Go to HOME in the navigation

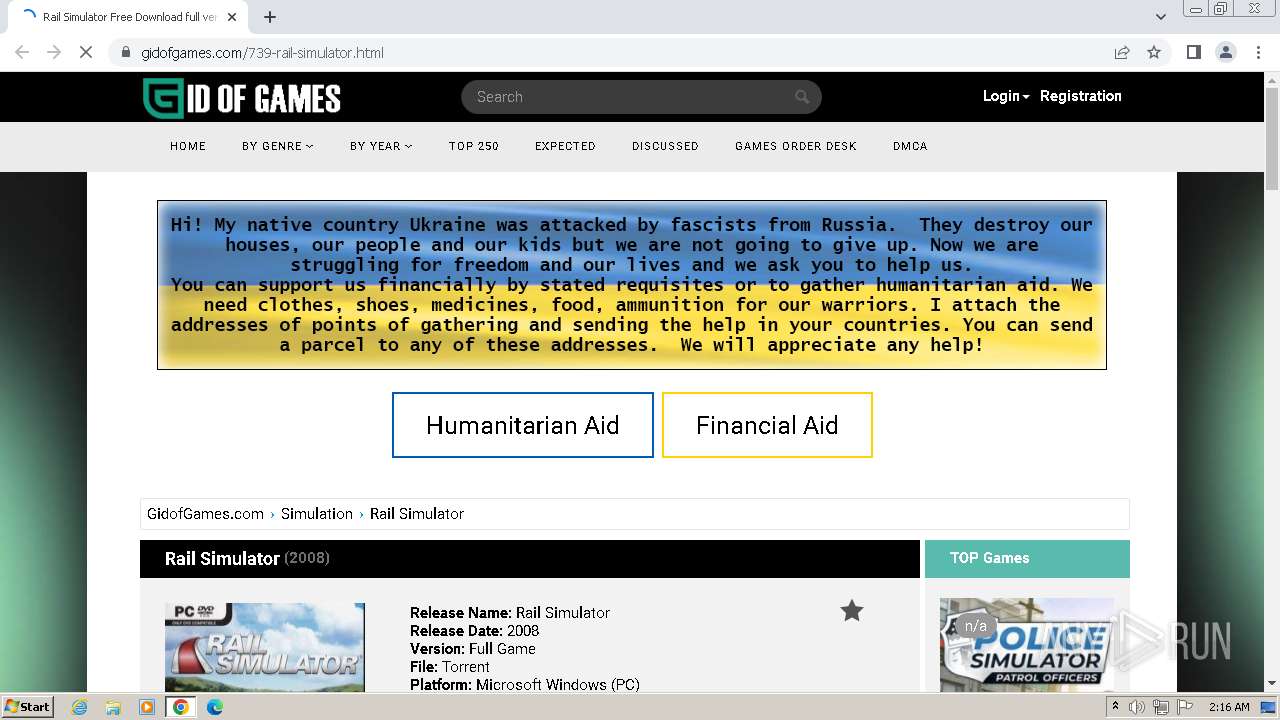(x=188, y=146)
